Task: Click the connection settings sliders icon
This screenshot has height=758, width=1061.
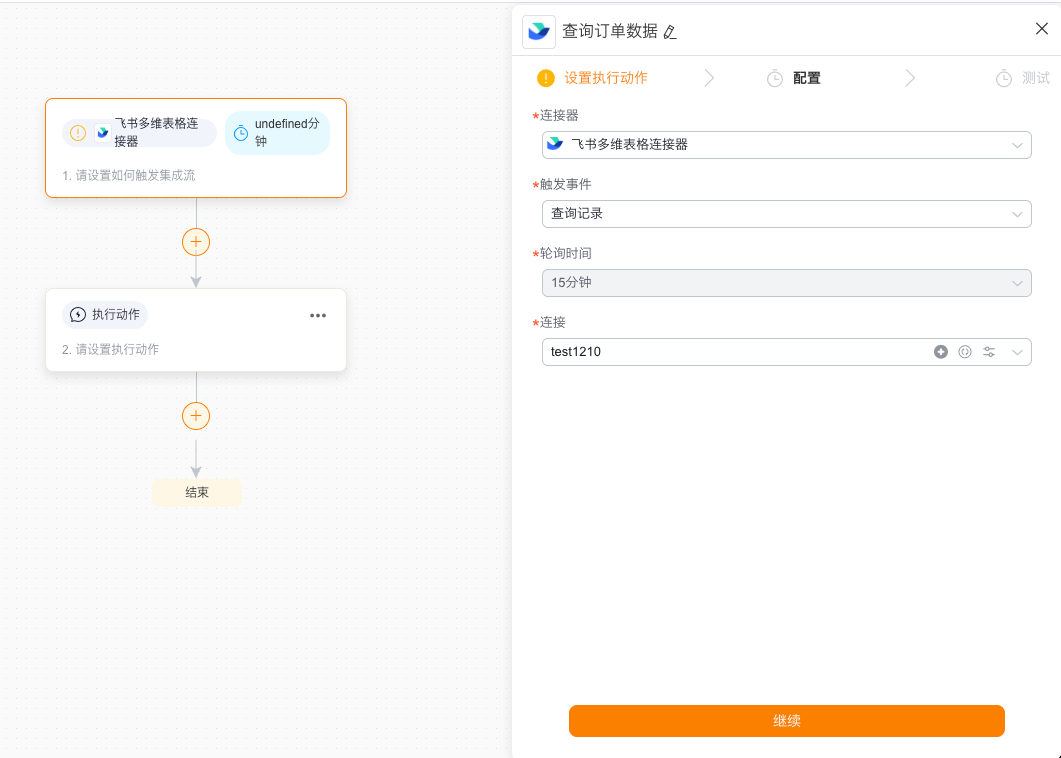Action: point(989,352)
